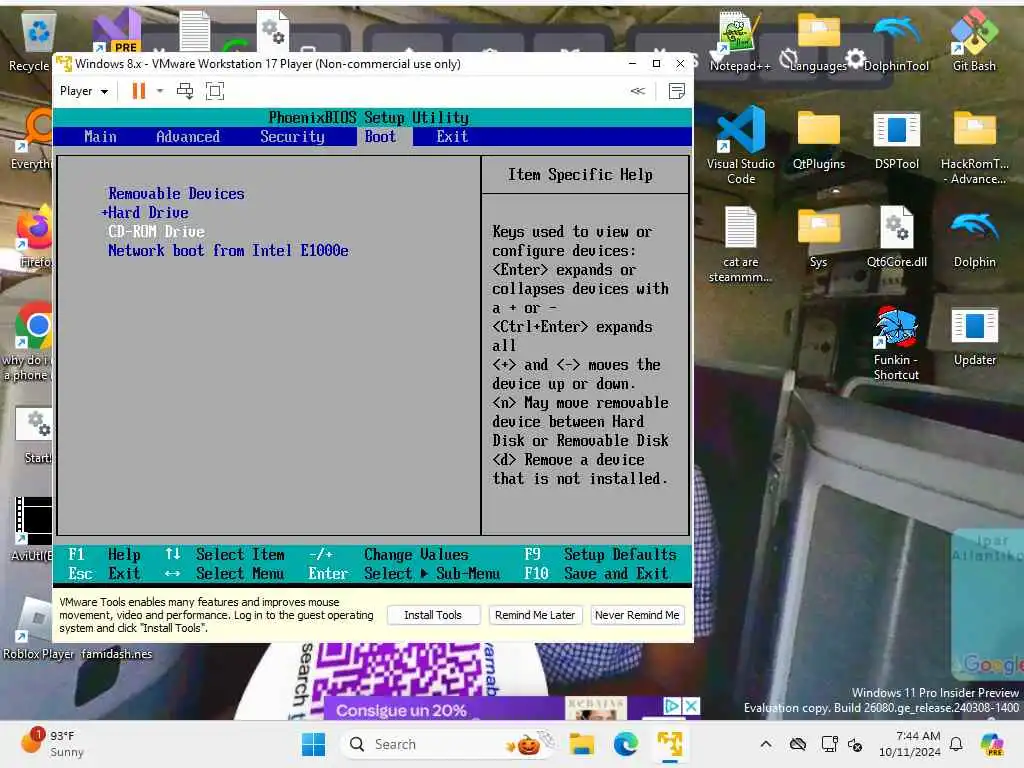Click the Esc Exit label in BIOS footer
Image resolution: width=1024 pixels, height=768 pixels.
tap(104, 573)
